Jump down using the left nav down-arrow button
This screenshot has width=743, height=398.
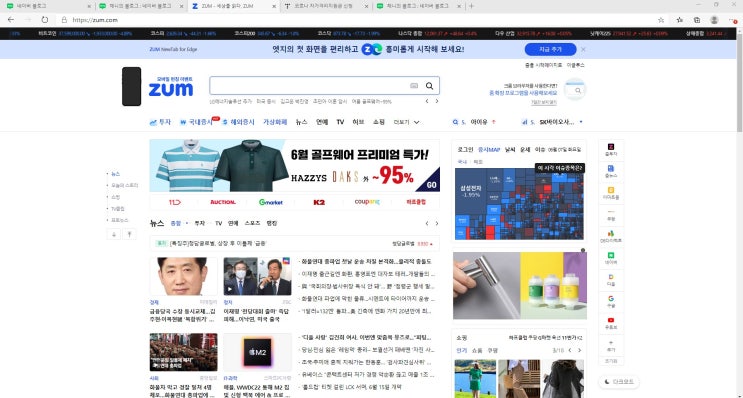point(114,234)
